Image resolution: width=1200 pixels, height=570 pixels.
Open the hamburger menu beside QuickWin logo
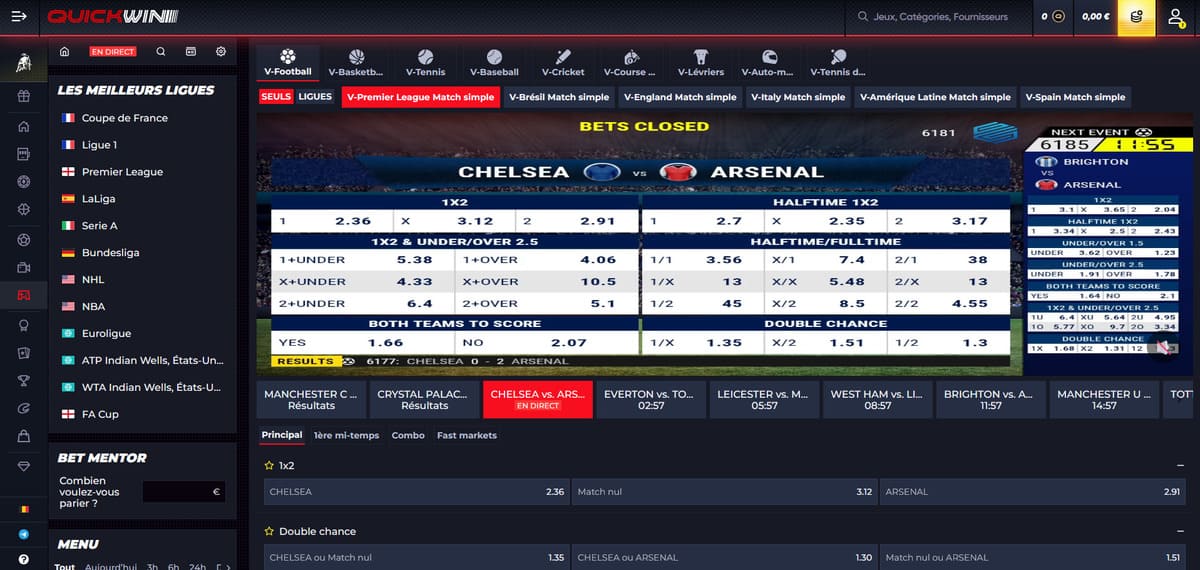(20, 16)
